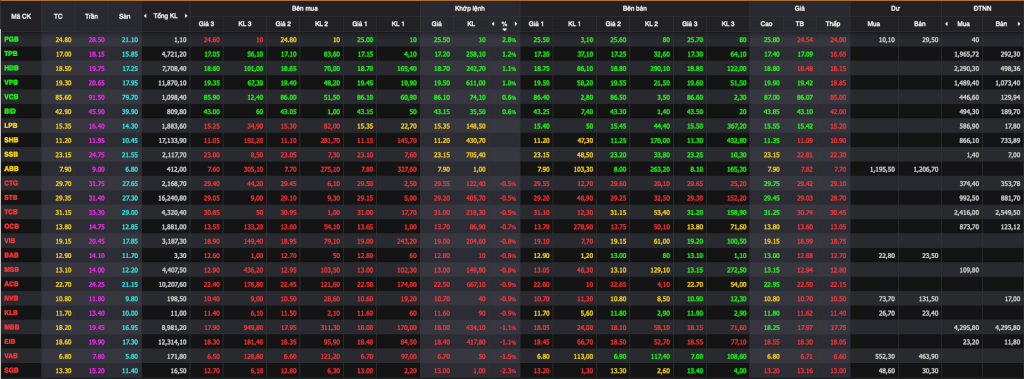Click the Bên bán group header

click(635, 7)
